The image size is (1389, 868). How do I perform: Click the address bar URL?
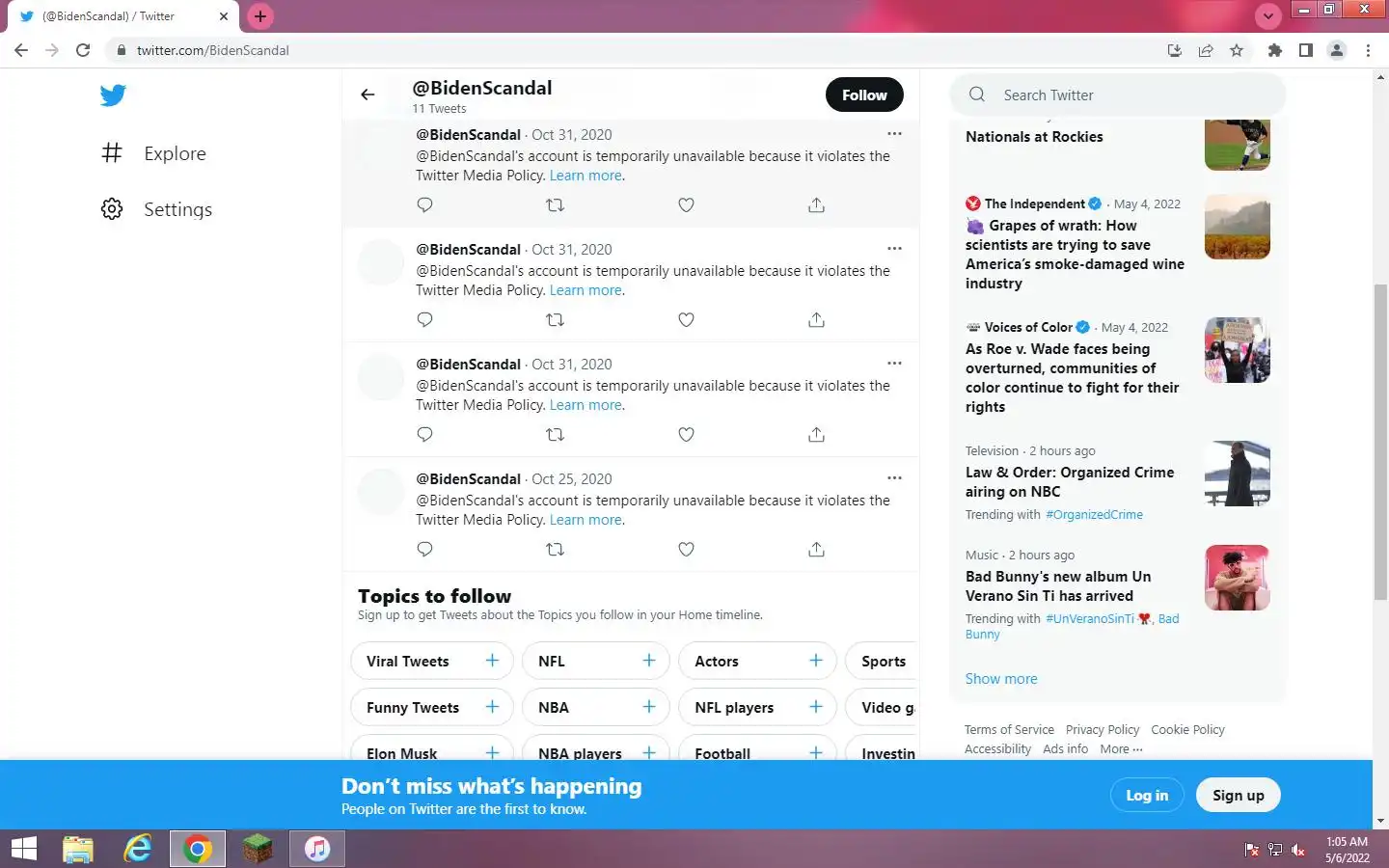click(x=213, y=50)
